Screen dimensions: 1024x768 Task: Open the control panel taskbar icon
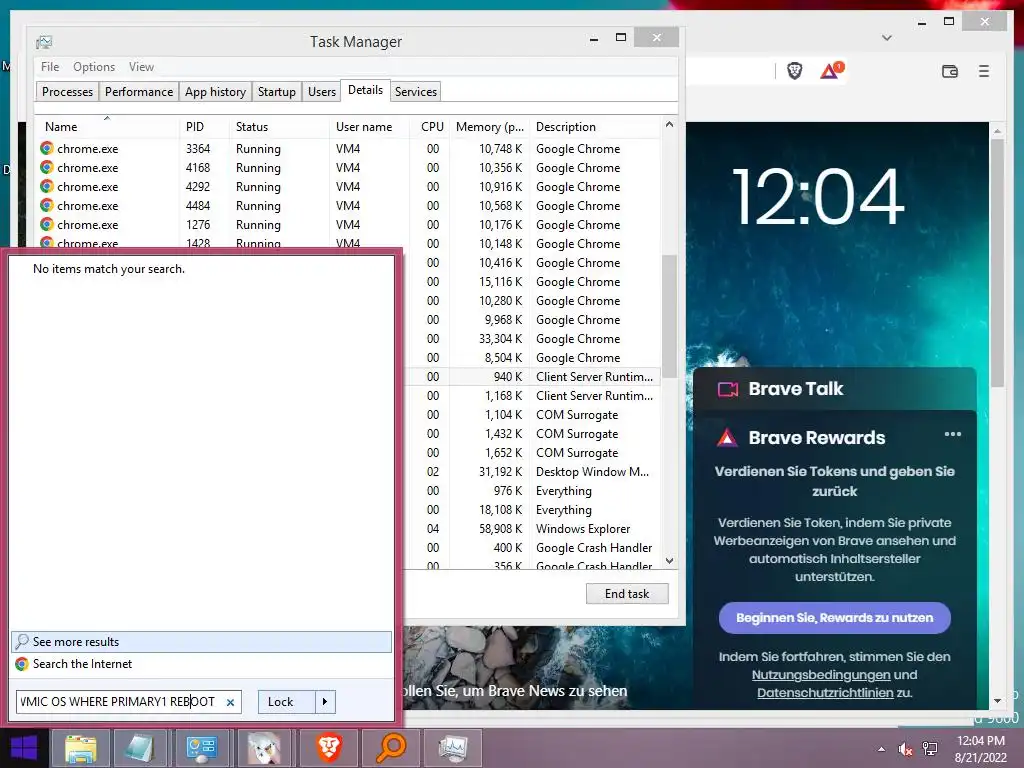(201, 748)
